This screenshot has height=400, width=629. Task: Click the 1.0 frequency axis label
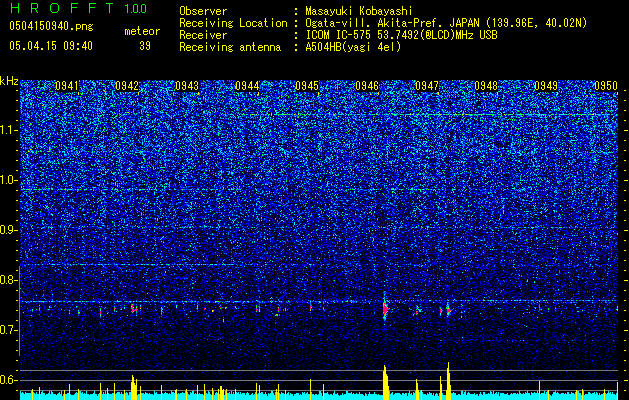pos(8,180)
